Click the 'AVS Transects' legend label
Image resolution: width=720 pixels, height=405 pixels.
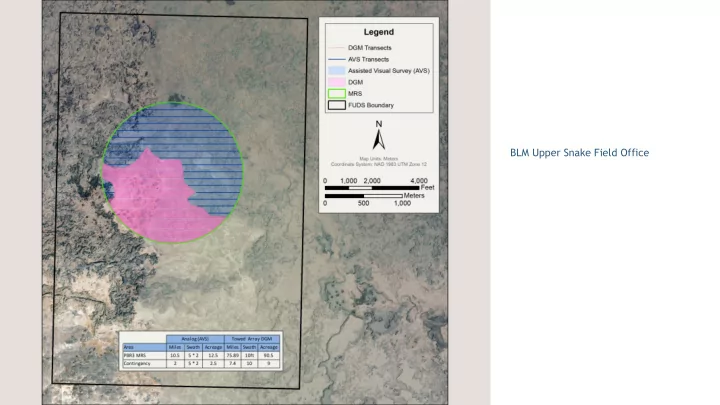[368, 59]
